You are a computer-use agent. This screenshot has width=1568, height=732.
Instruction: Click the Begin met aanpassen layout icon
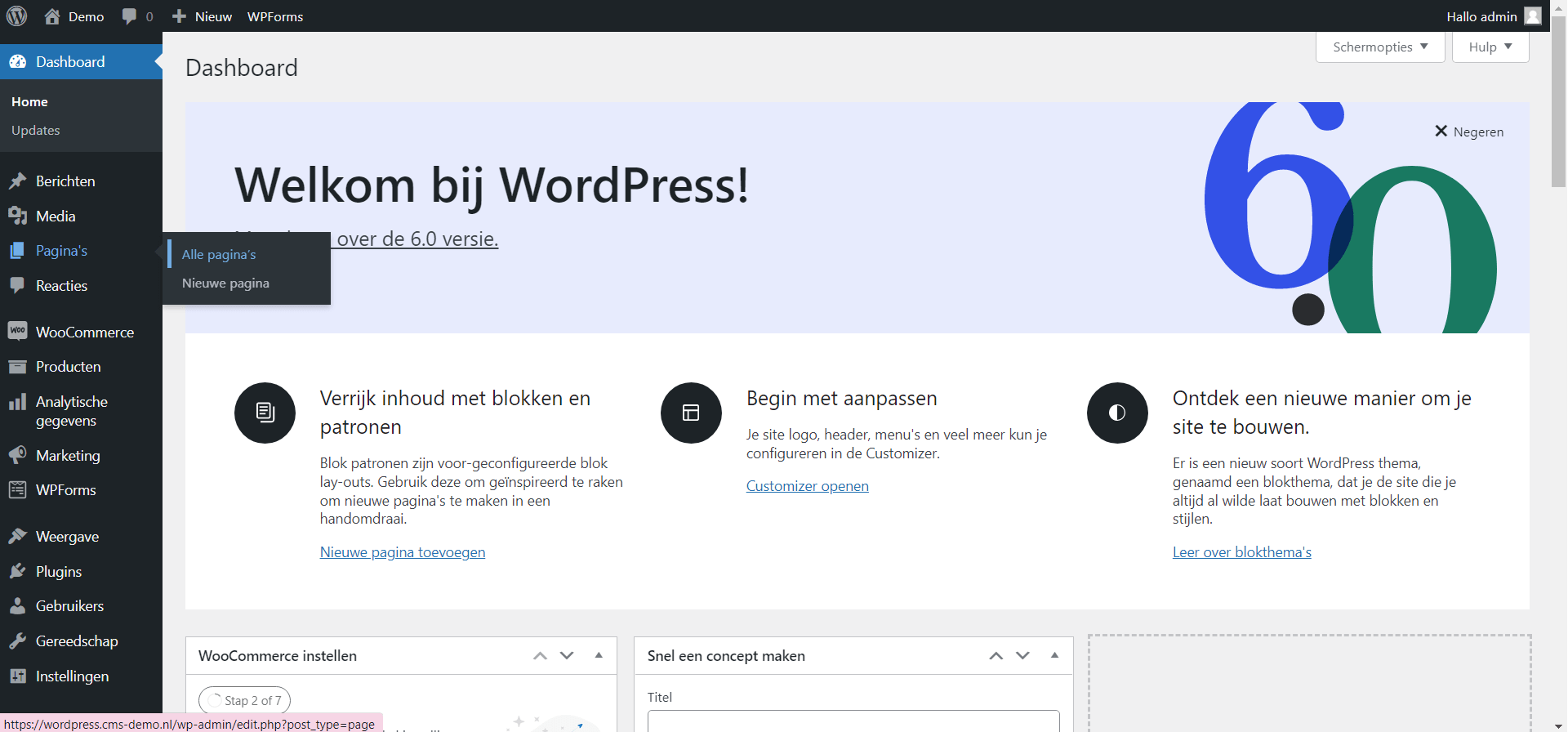(x=691, y=413)
